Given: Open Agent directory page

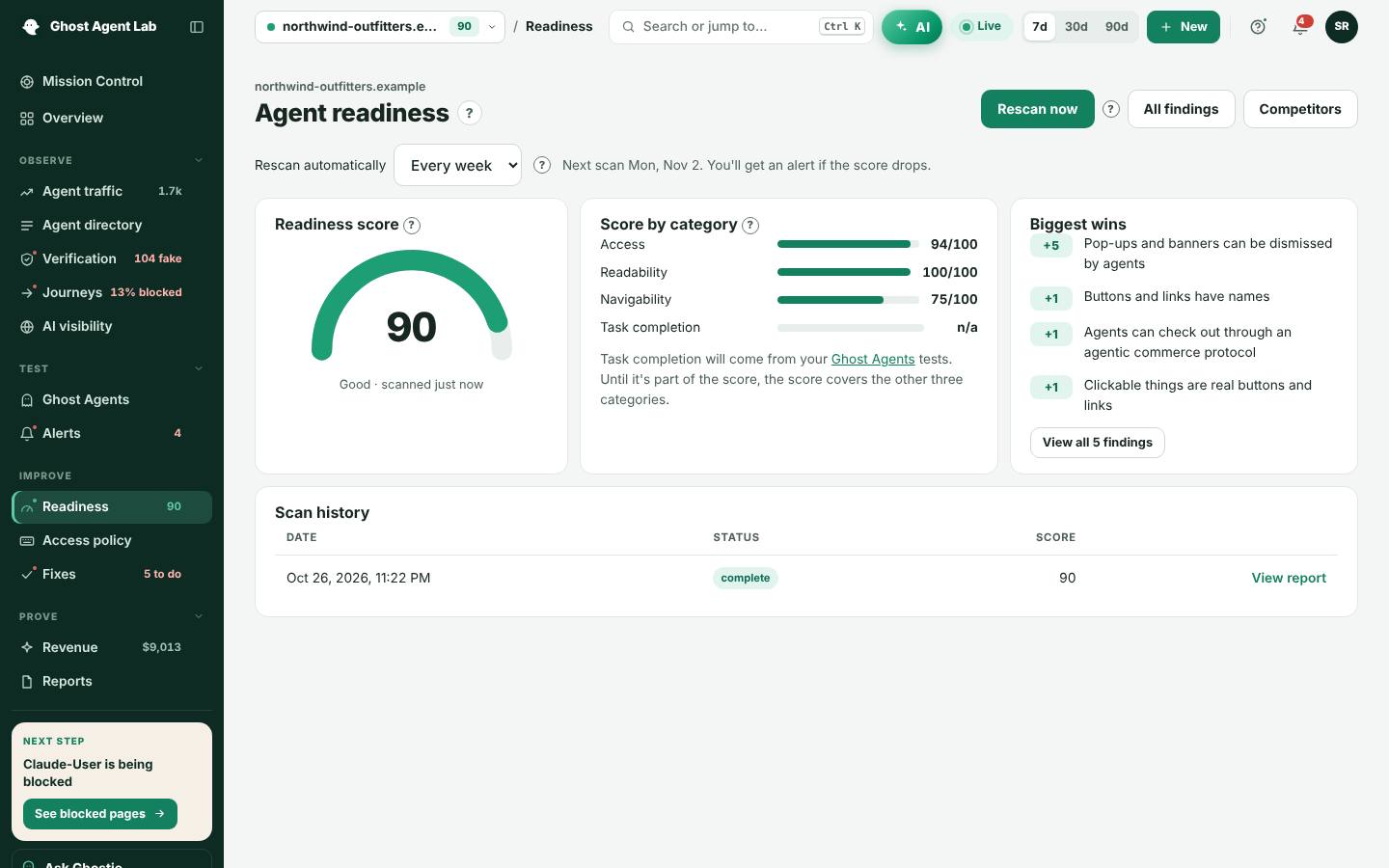Looking at the screenshot, I should [x=112, y=225].
